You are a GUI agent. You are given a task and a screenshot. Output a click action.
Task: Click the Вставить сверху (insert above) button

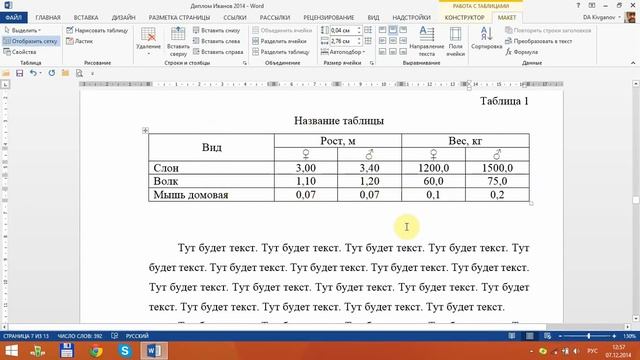pos(178,42)
